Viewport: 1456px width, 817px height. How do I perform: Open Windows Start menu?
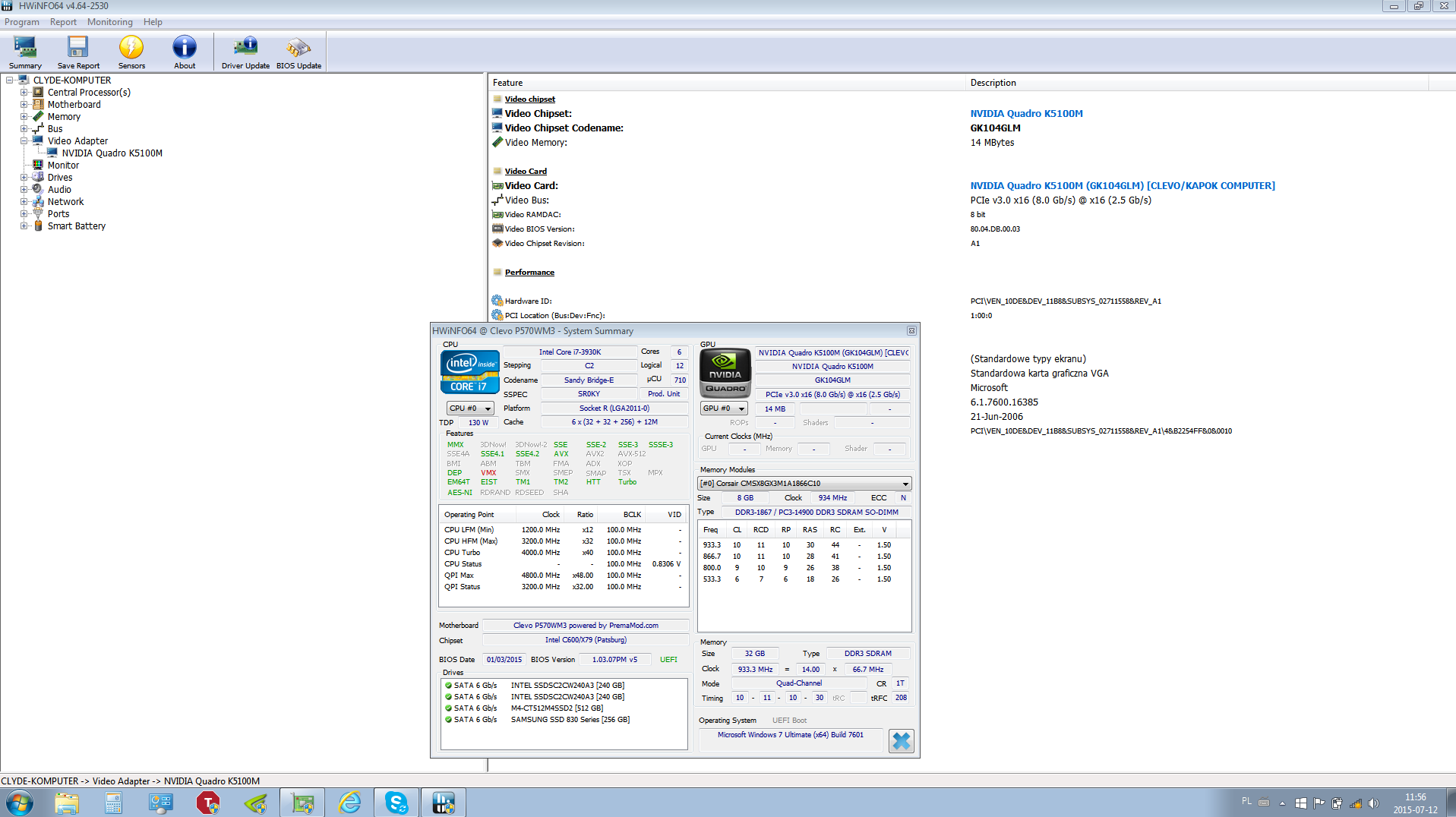(x=20, y=803)
